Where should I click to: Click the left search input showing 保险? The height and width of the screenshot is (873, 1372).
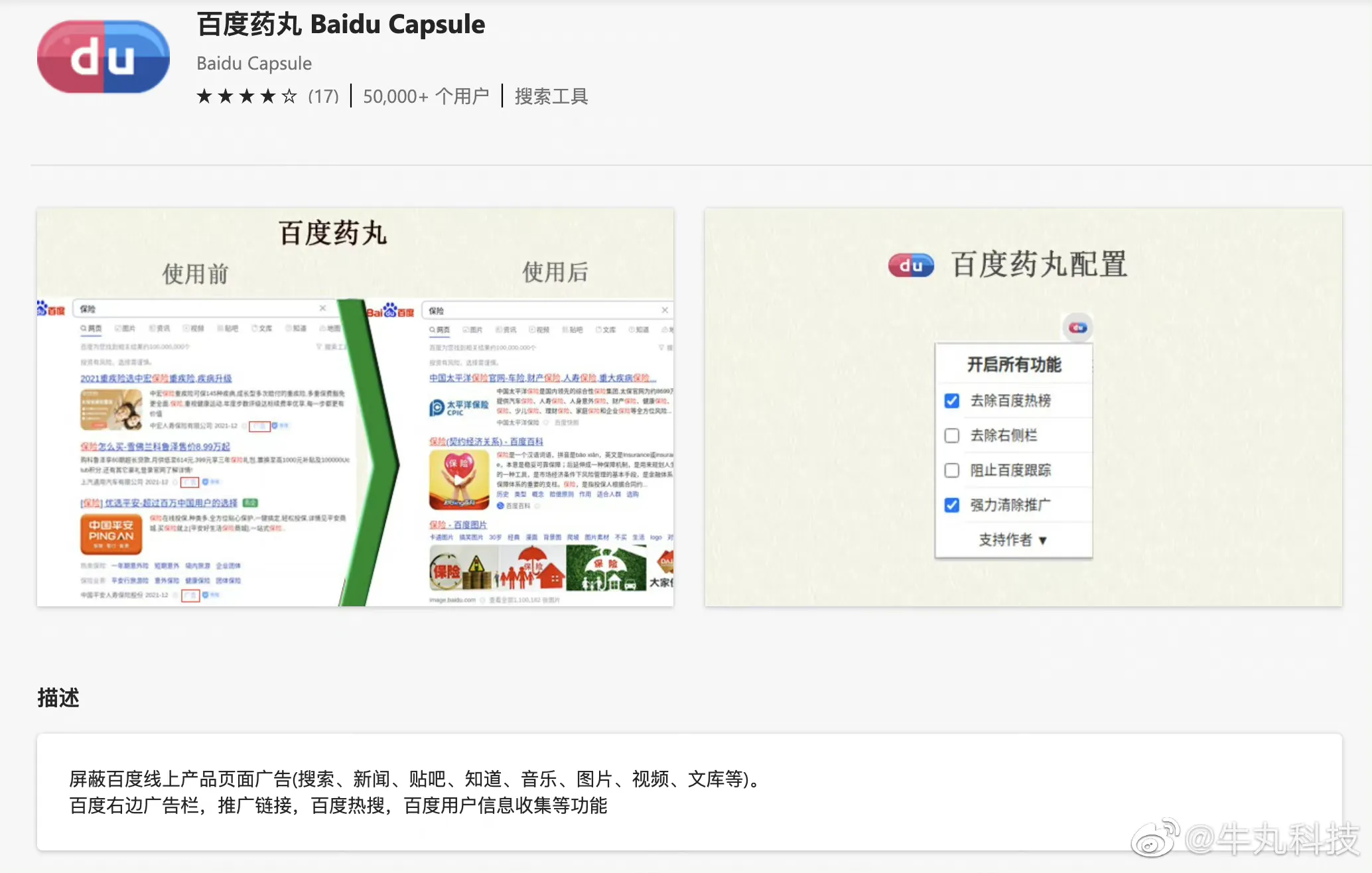coord(199,308)
